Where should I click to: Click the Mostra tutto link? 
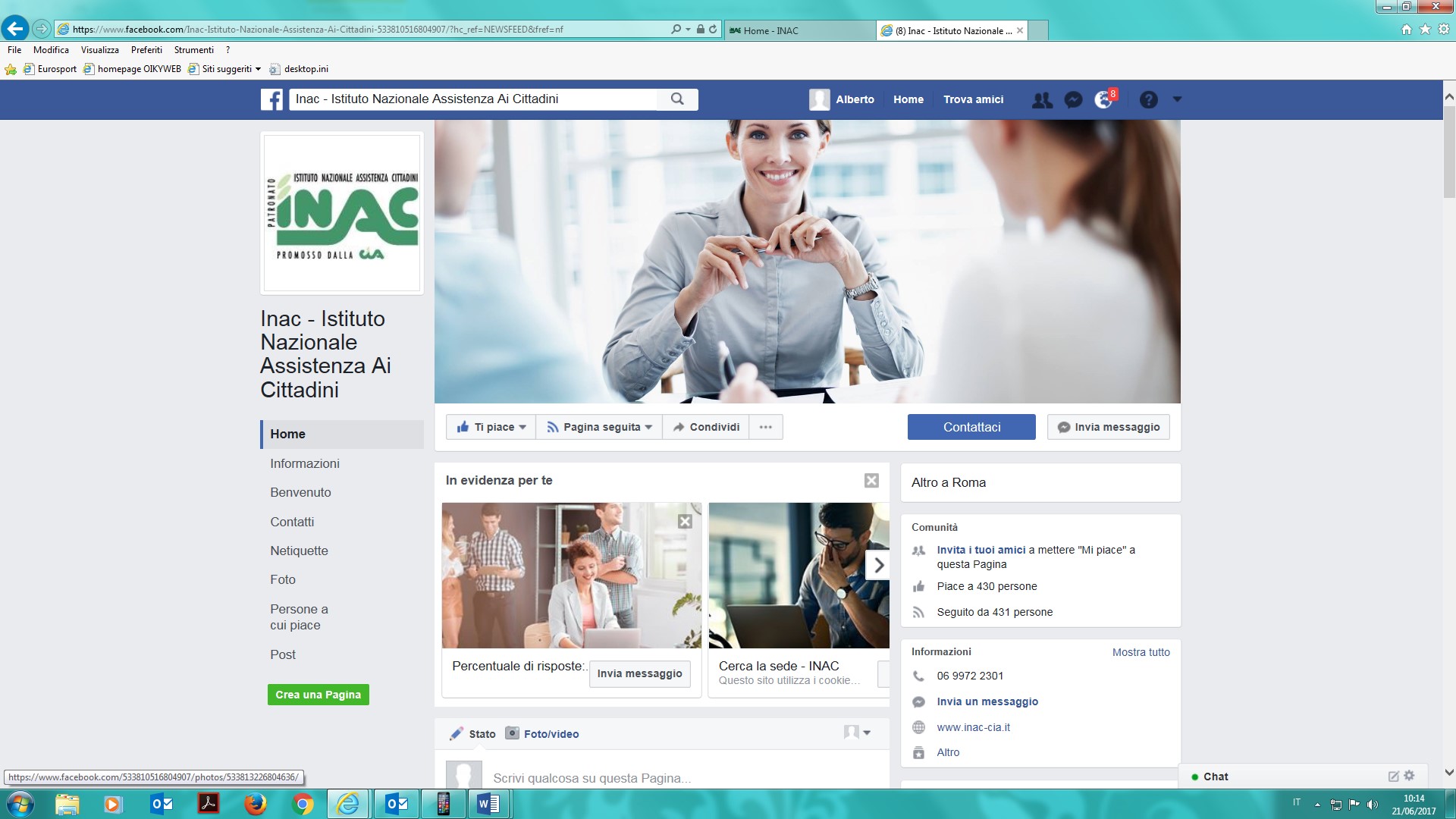1141,652
